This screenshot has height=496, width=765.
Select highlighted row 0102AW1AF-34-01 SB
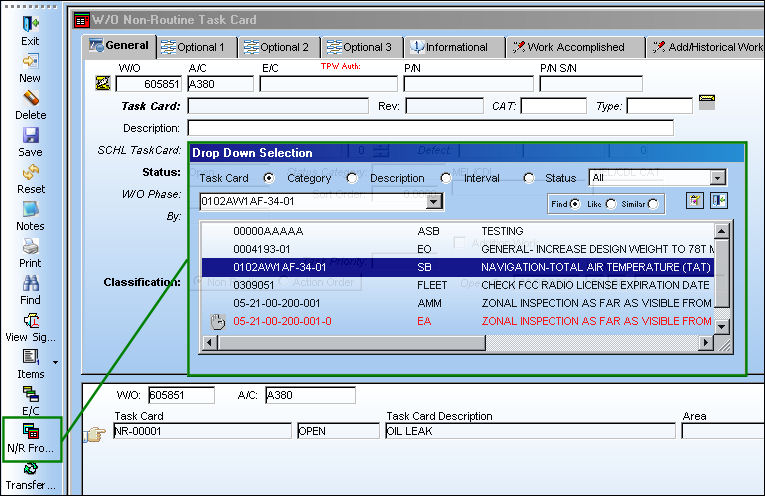458,267
